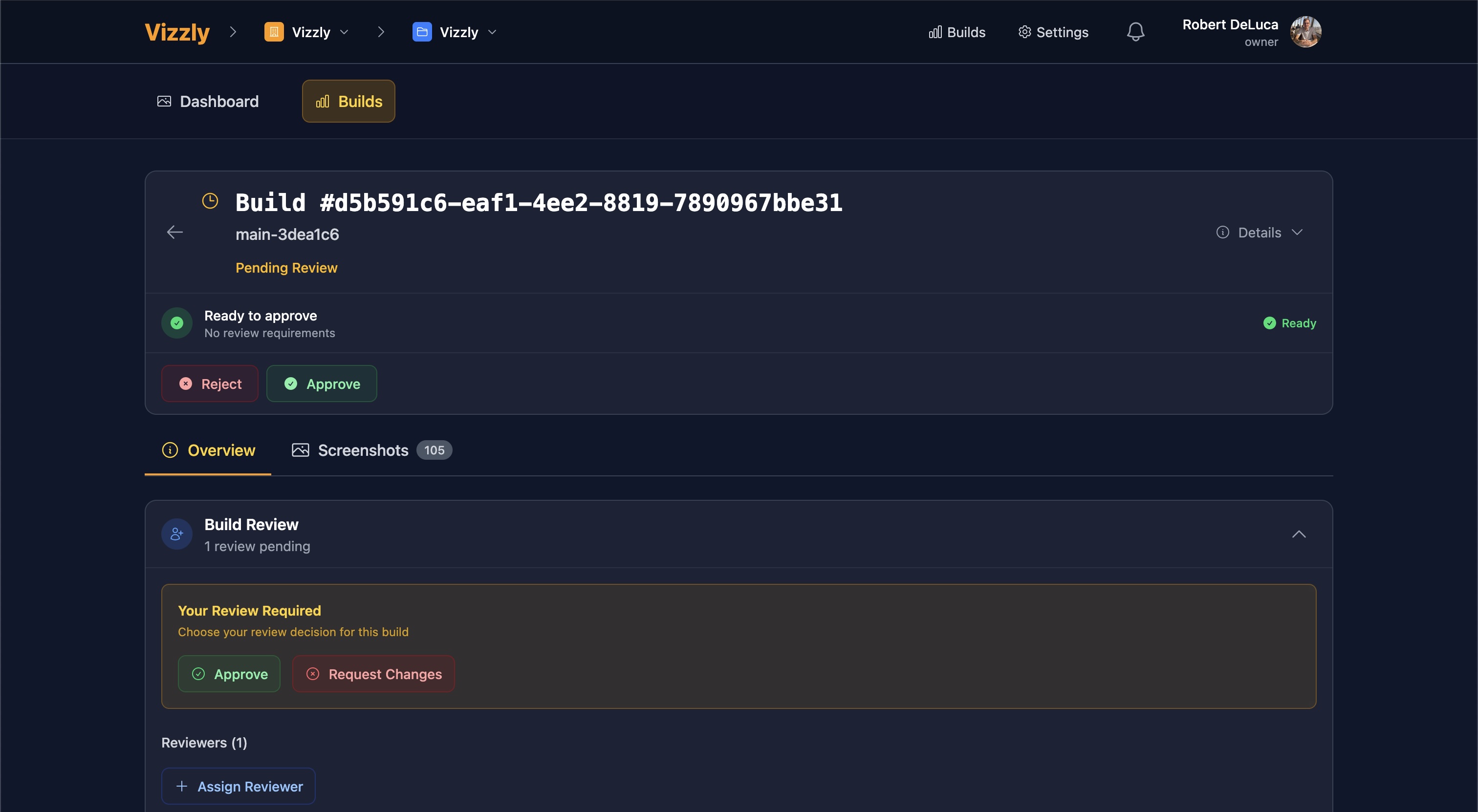Go back using the left arrow
Viewport: 1478px width, 812px height.
tap(174, 232)
